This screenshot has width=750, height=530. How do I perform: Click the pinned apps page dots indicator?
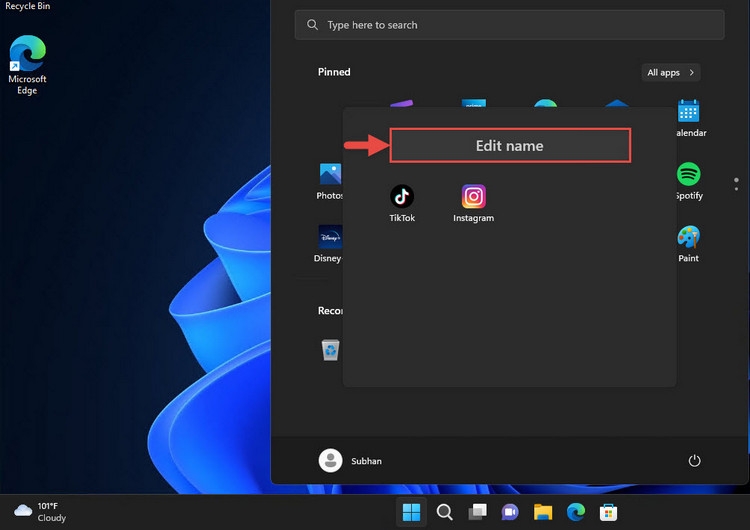(x=736, y=184)
